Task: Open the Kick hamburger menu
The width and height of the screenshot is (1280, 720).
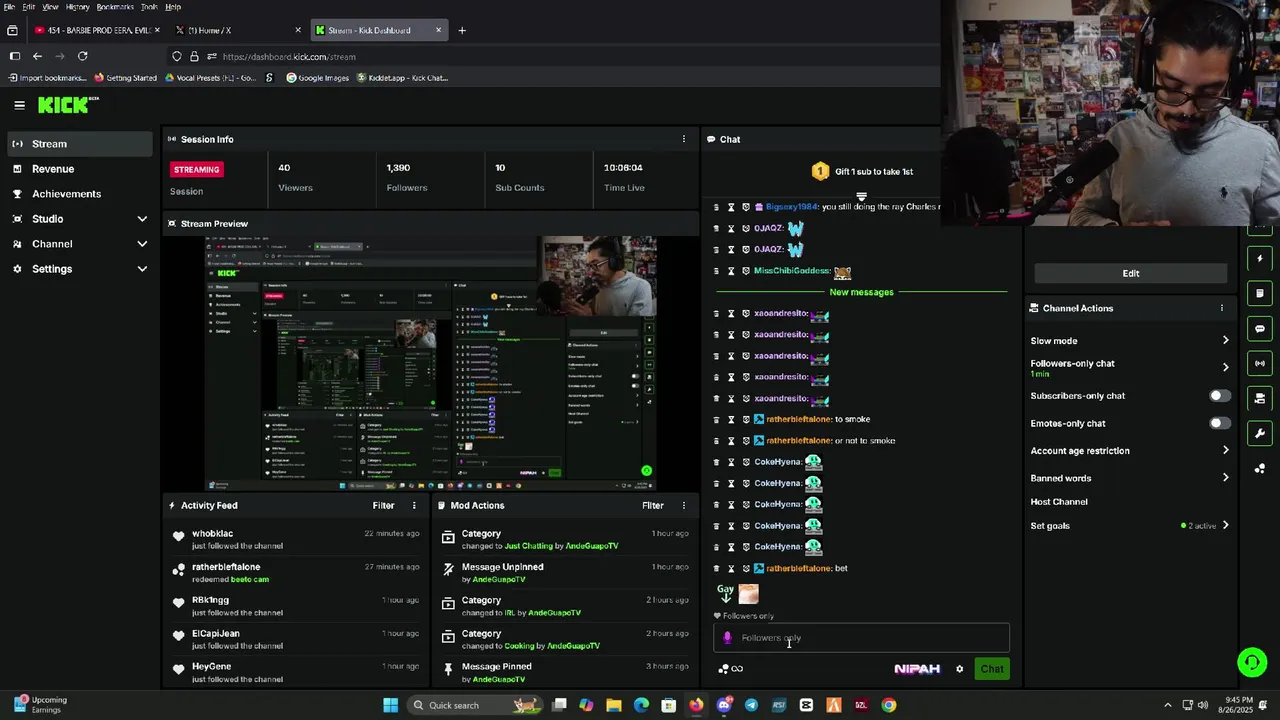Action: click(19, 105)
